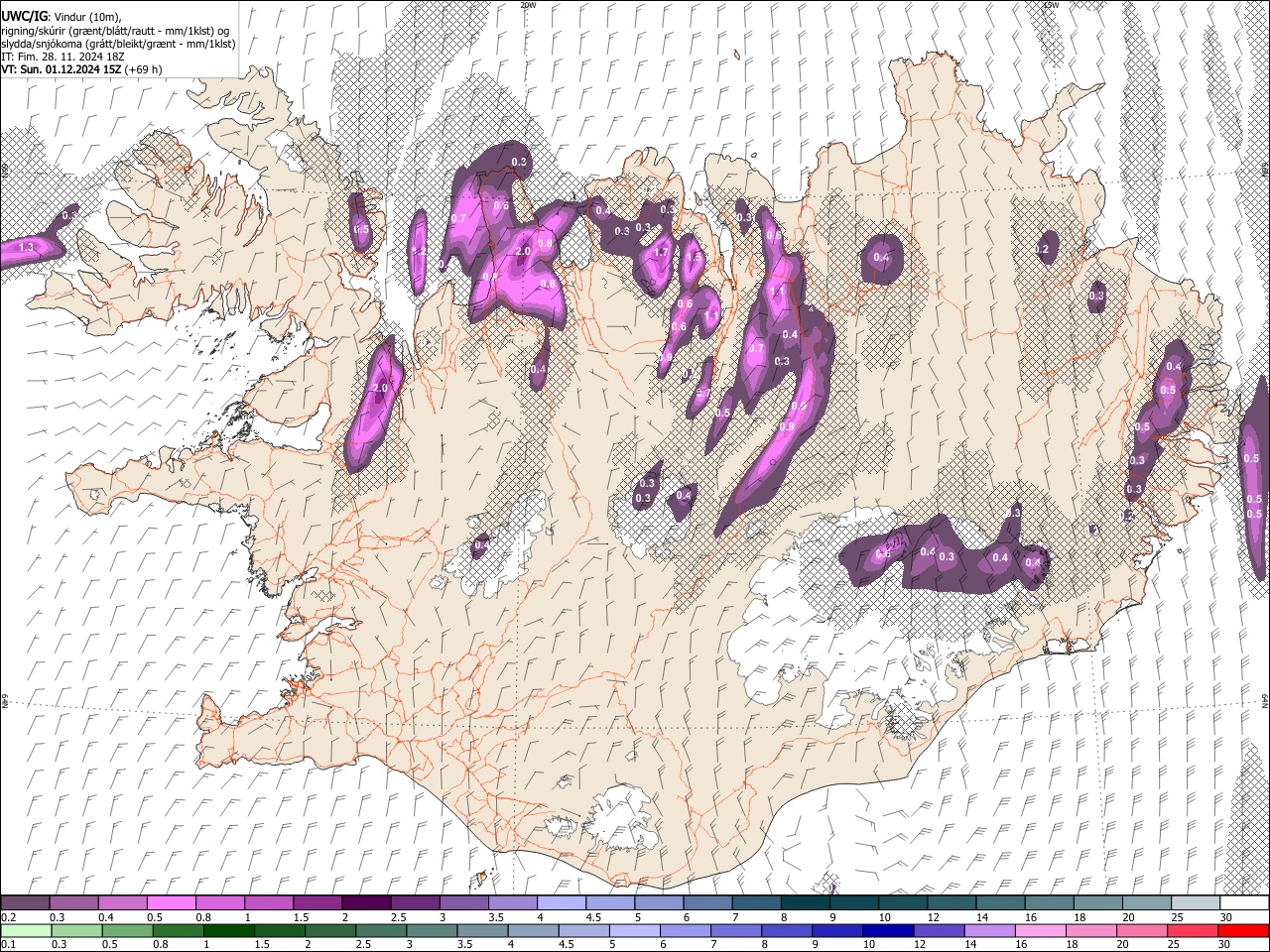Pick the navy blue swatch at 10 in the lower legend

pyautogui.click(x=888, y=930)
